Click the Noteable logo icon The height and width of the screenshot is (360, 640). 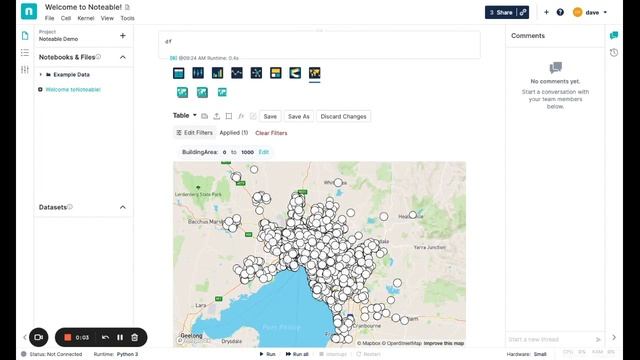click(29, 11)
